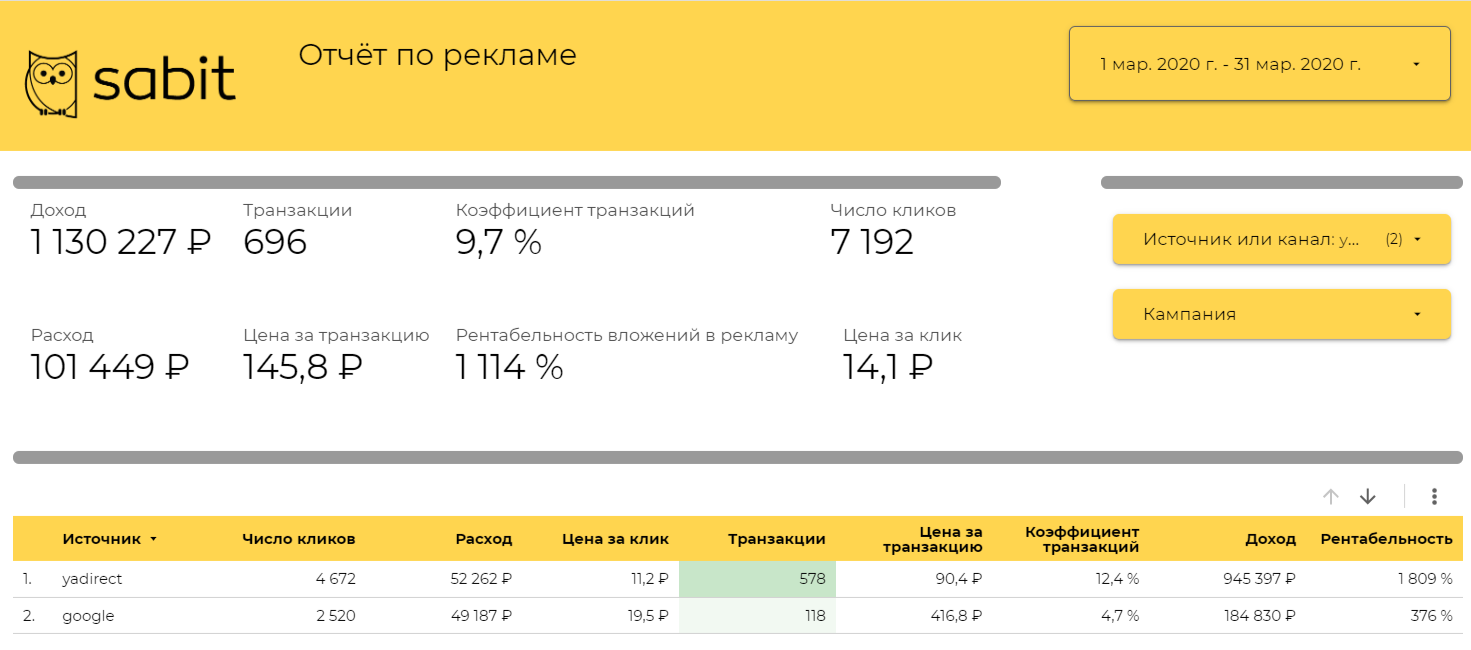The image size is (1471, 650).
Task: Click the 1 114 % ad ROI scorecard
Action: point(510,367)
